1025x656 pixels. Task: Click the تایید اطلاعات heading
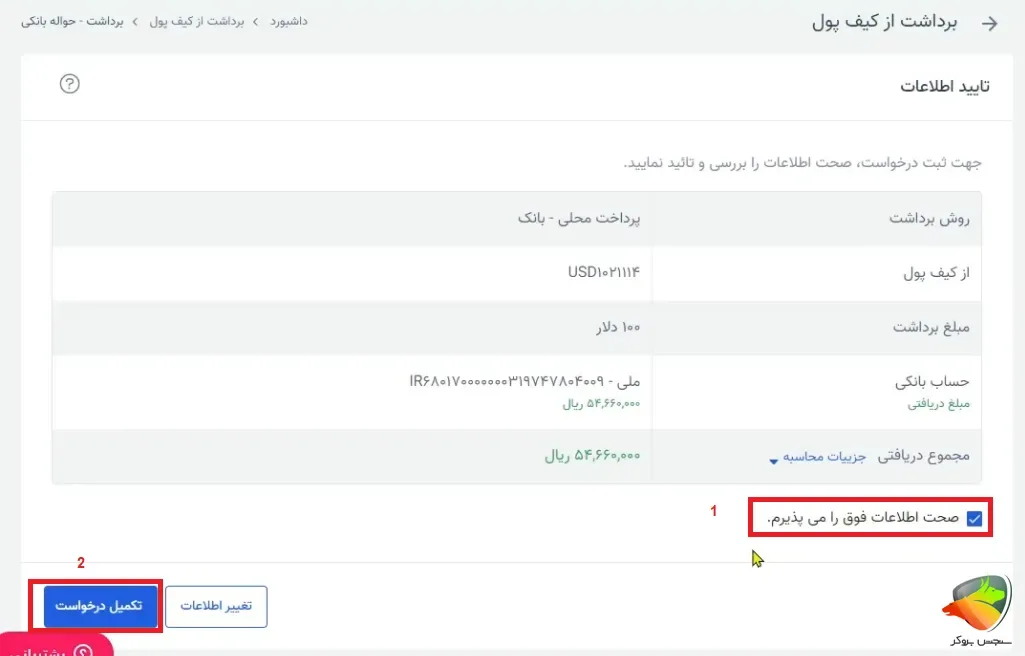tap(945, 86)
